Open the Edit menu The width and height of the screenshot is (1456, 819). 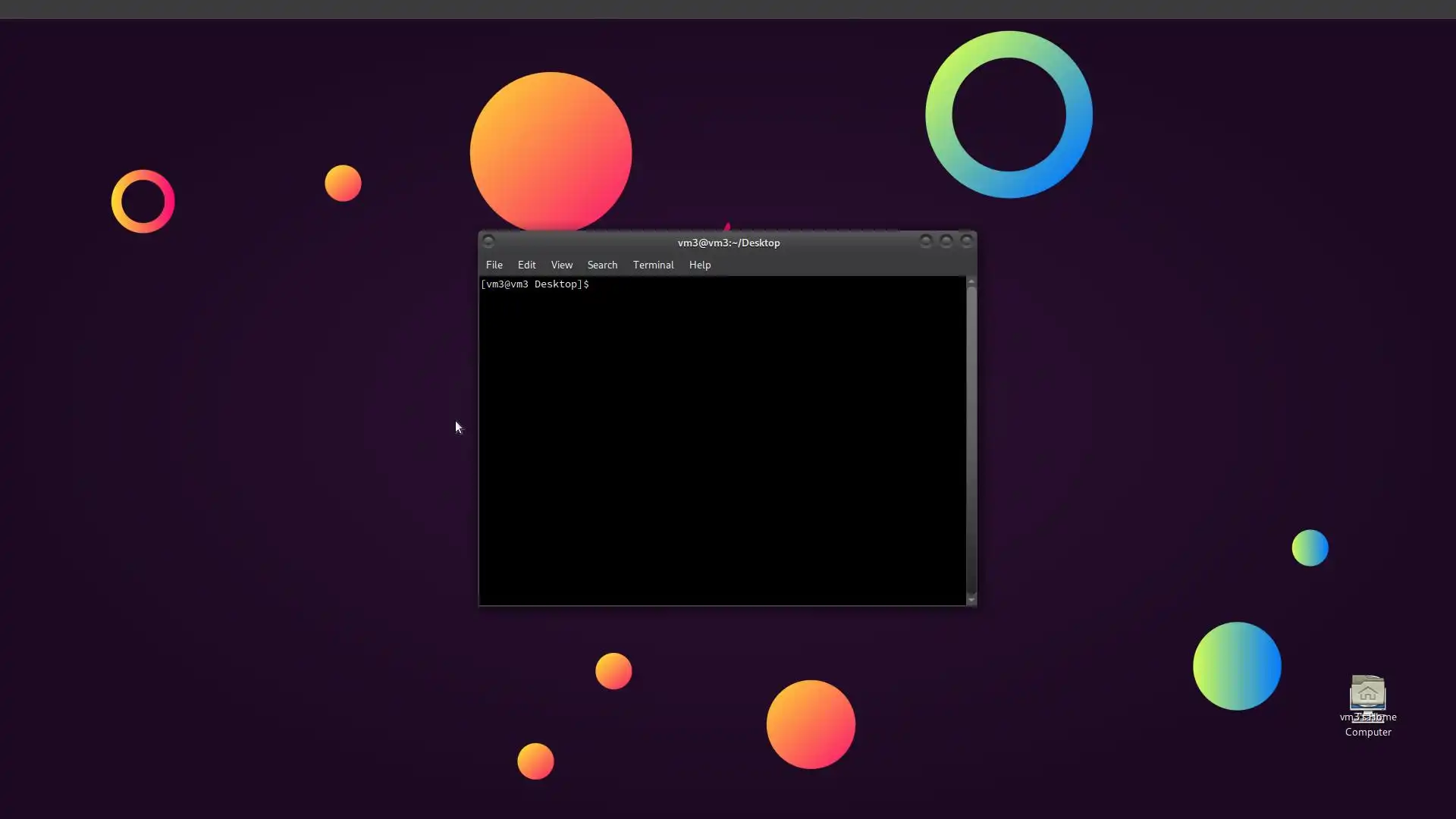click(526, 265)
